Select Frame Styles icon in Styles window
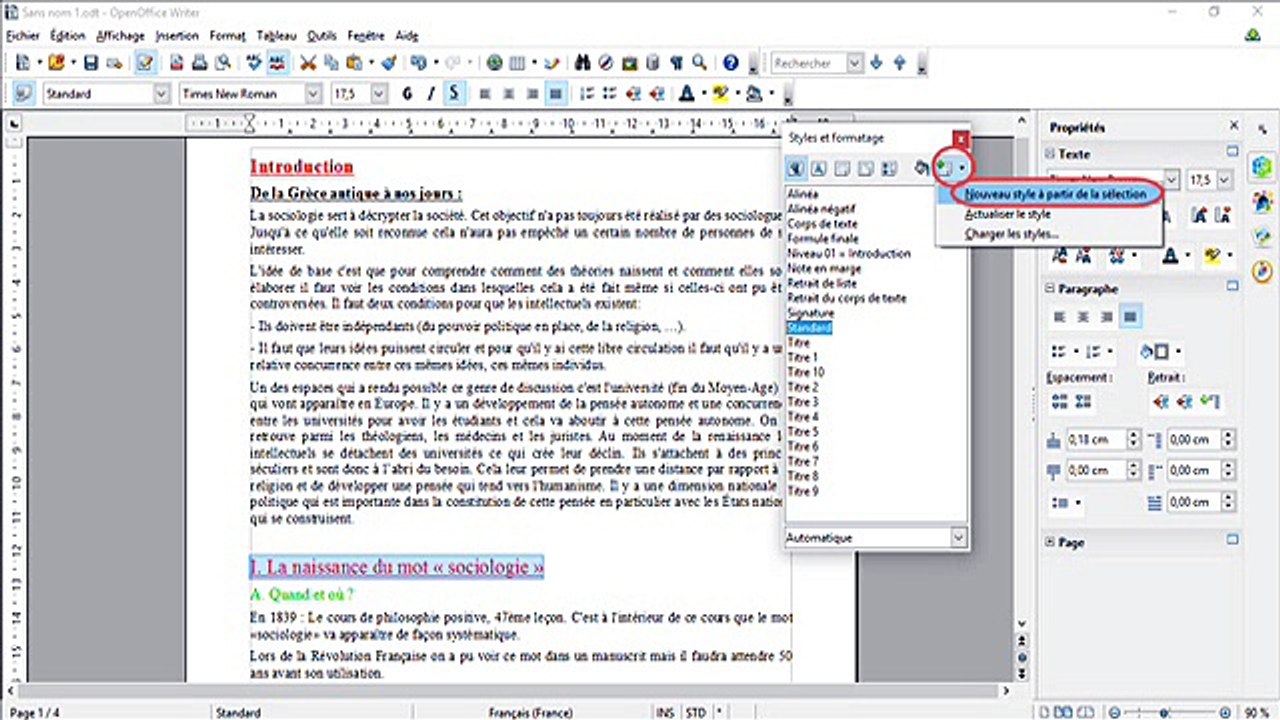This screenshot has width=1280, height=720. (842, 169)
